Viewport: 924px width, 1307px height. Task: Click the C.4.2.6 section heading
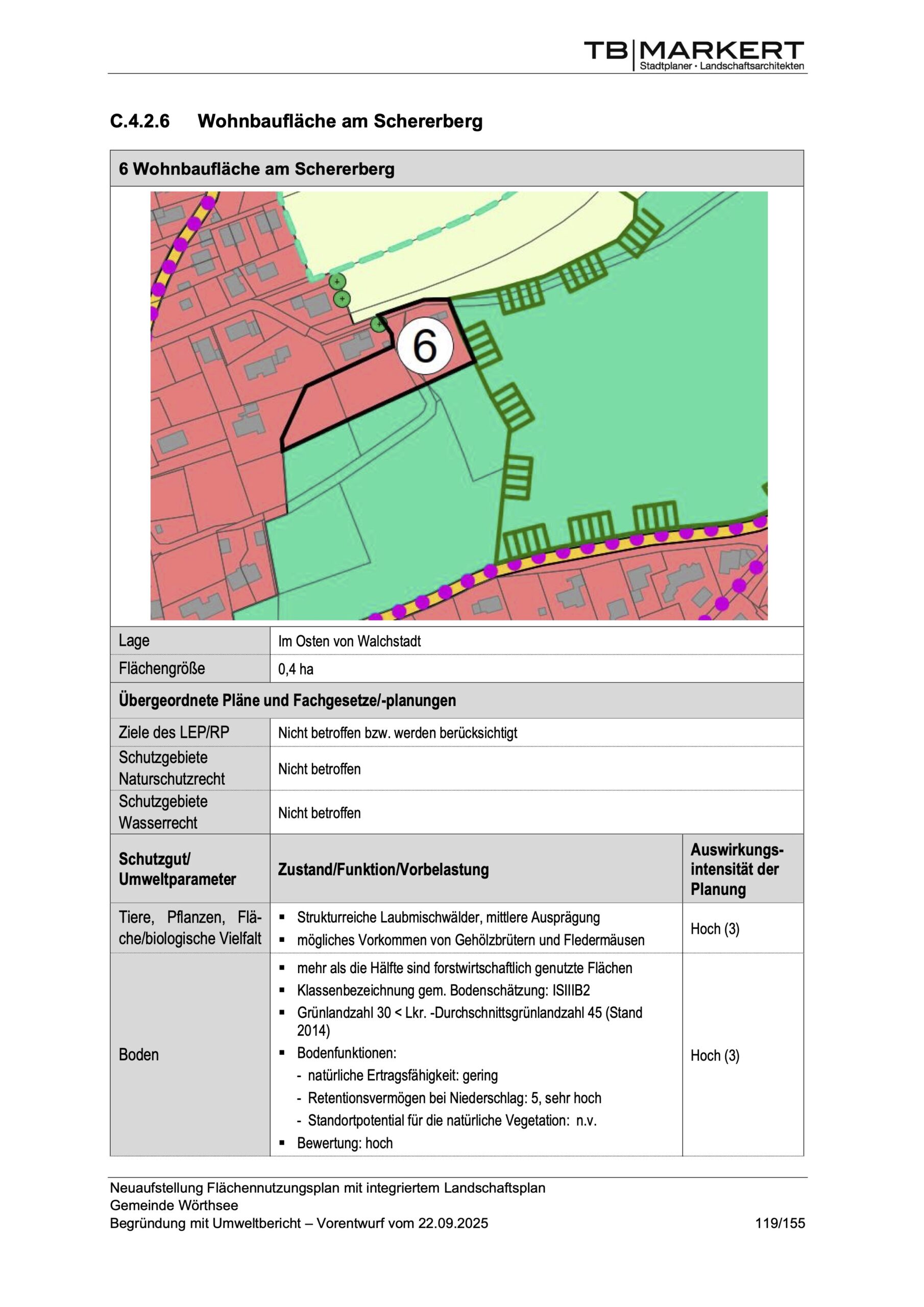click(x=296, y=120)
